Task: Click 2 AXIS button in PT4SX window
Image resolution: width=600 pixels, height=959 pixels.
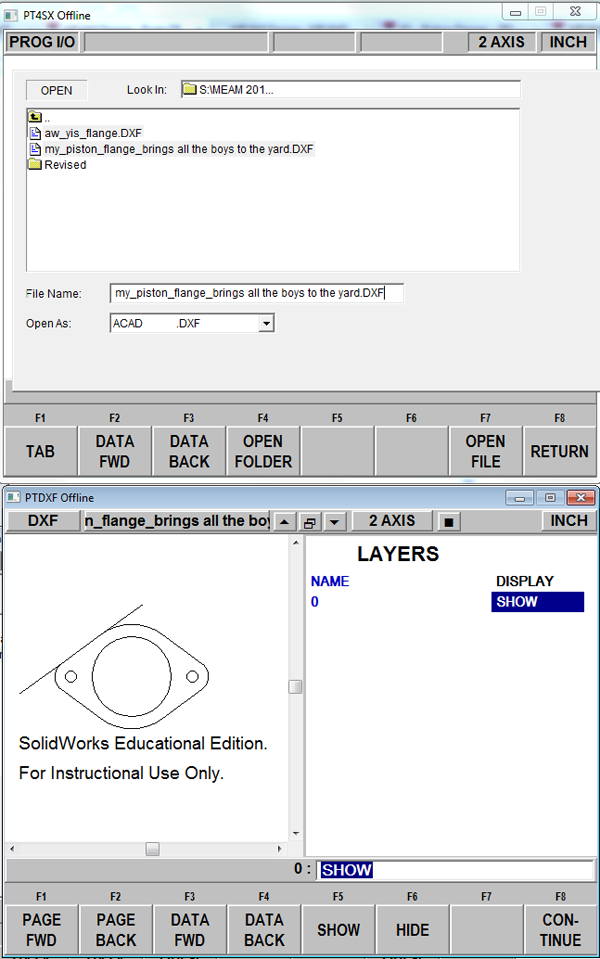Action: click(501, 42)
